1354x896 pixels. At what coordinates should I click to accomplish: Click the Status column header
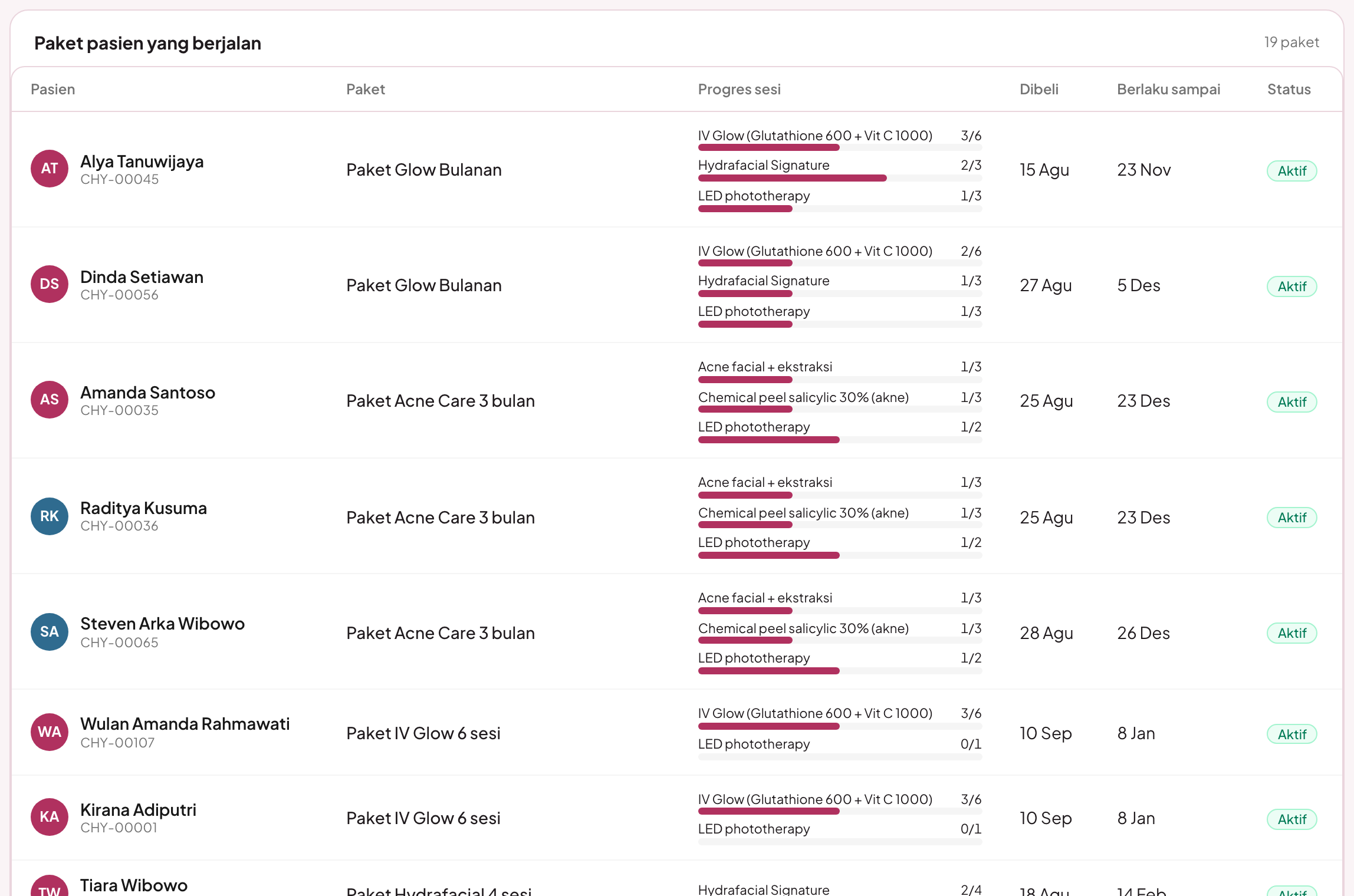tap(1289, 90)
